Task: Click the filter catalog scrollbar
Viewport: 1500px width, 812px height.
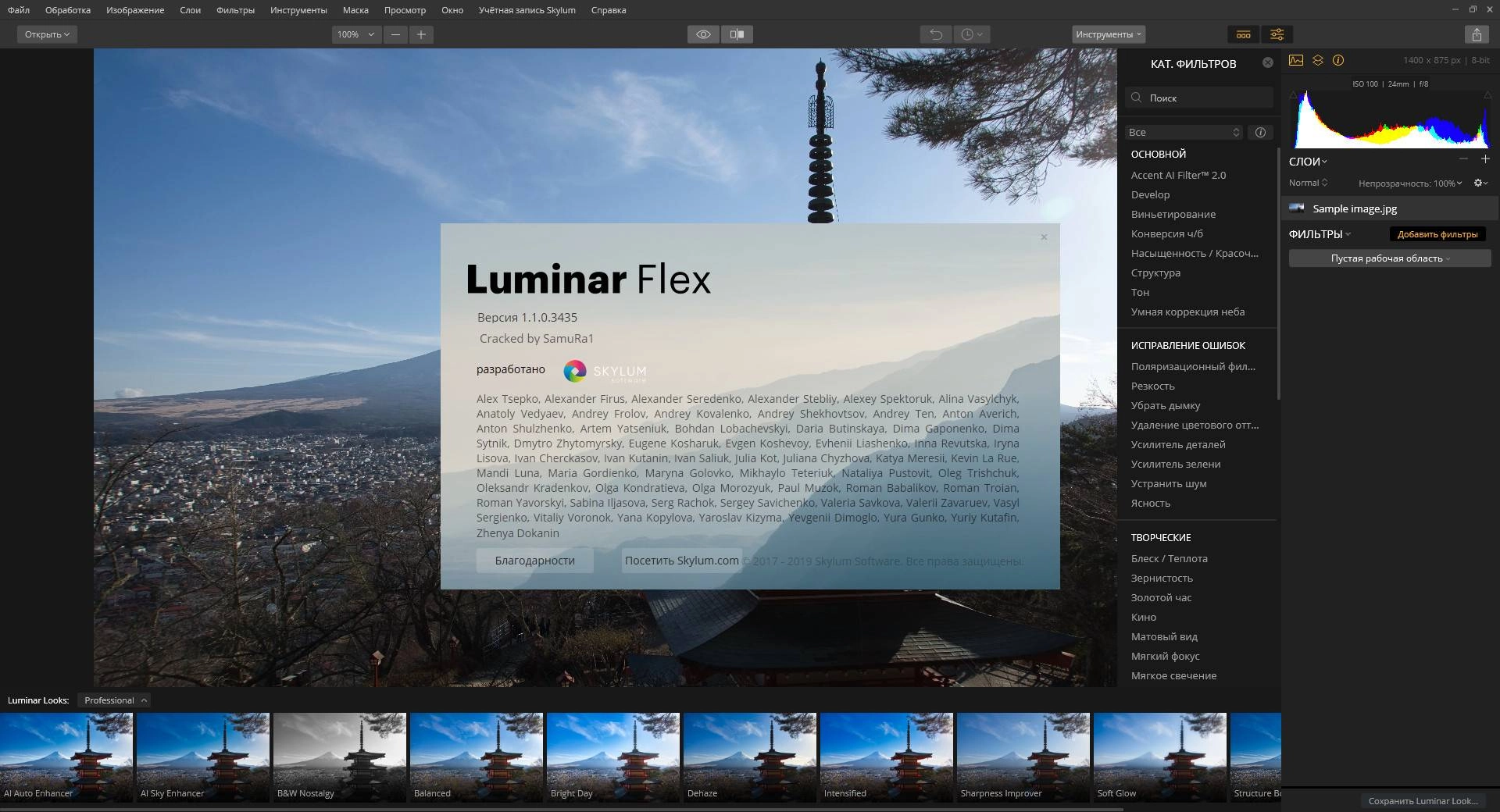Action: point(1278,273)
